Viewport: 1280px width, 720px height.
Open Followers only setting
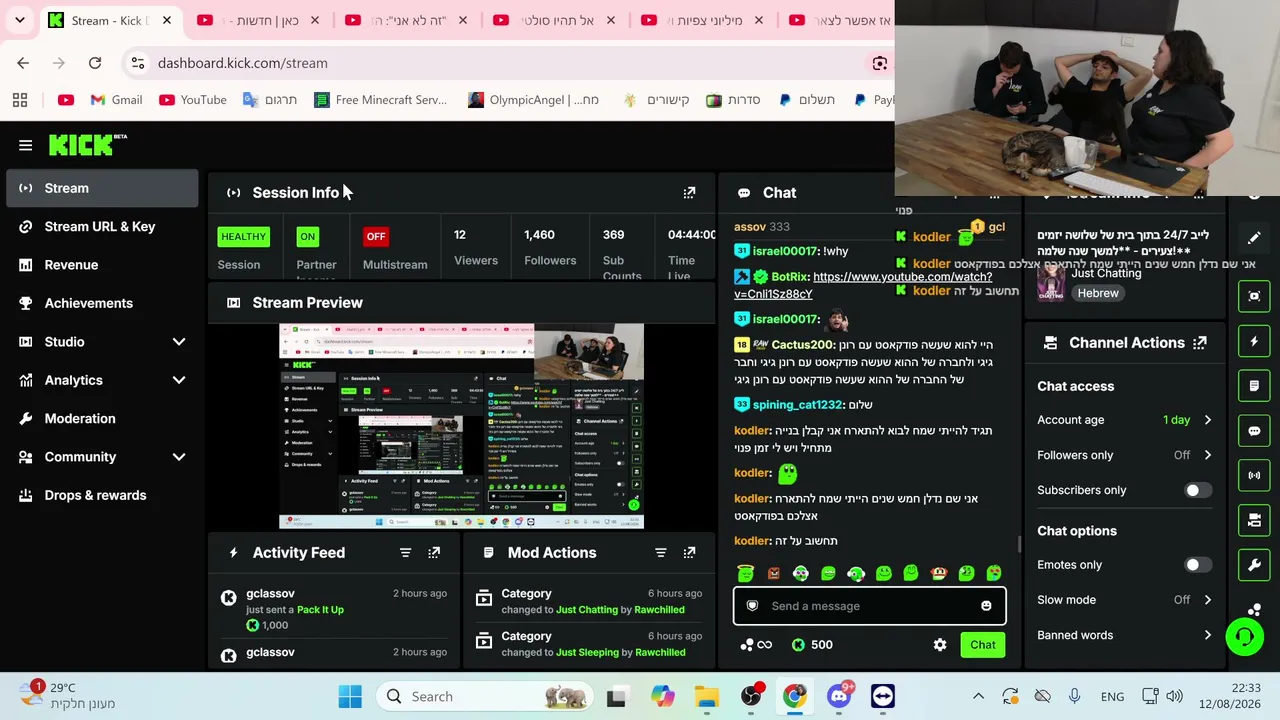(1125, 455)
